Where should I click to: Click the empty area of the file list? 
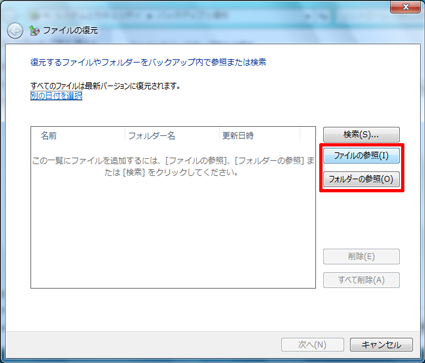[x=173, y=233]
